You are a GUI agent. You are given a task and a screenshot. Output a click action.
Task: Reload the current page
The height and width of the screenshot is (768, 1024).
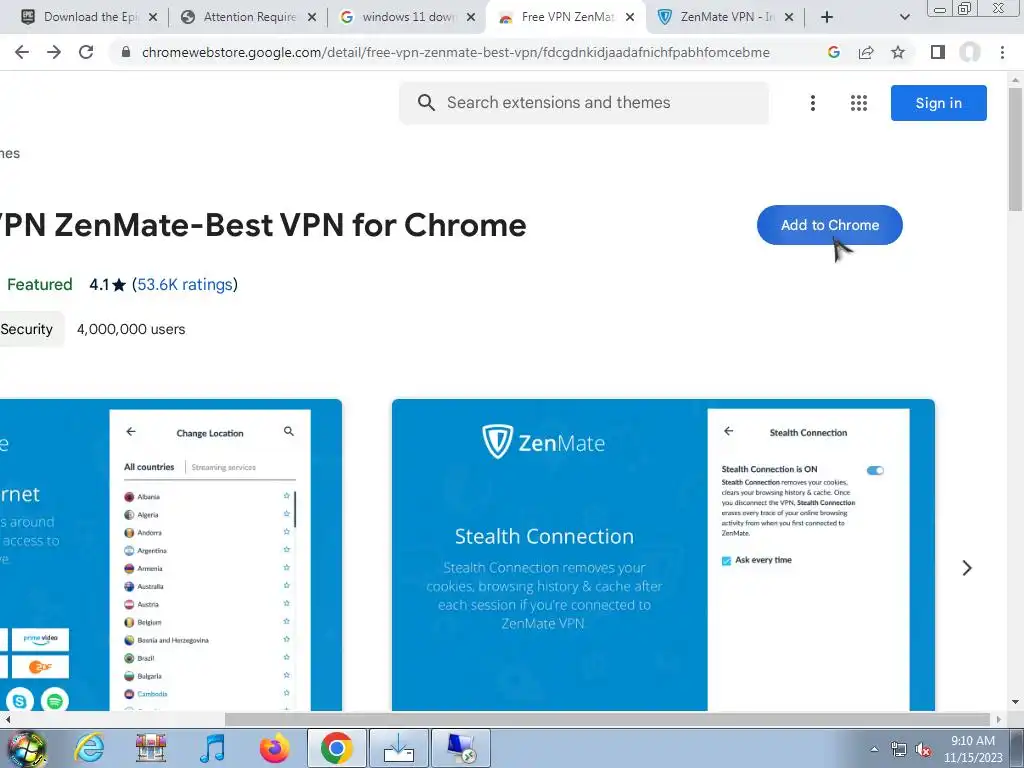tap(86, 52)
